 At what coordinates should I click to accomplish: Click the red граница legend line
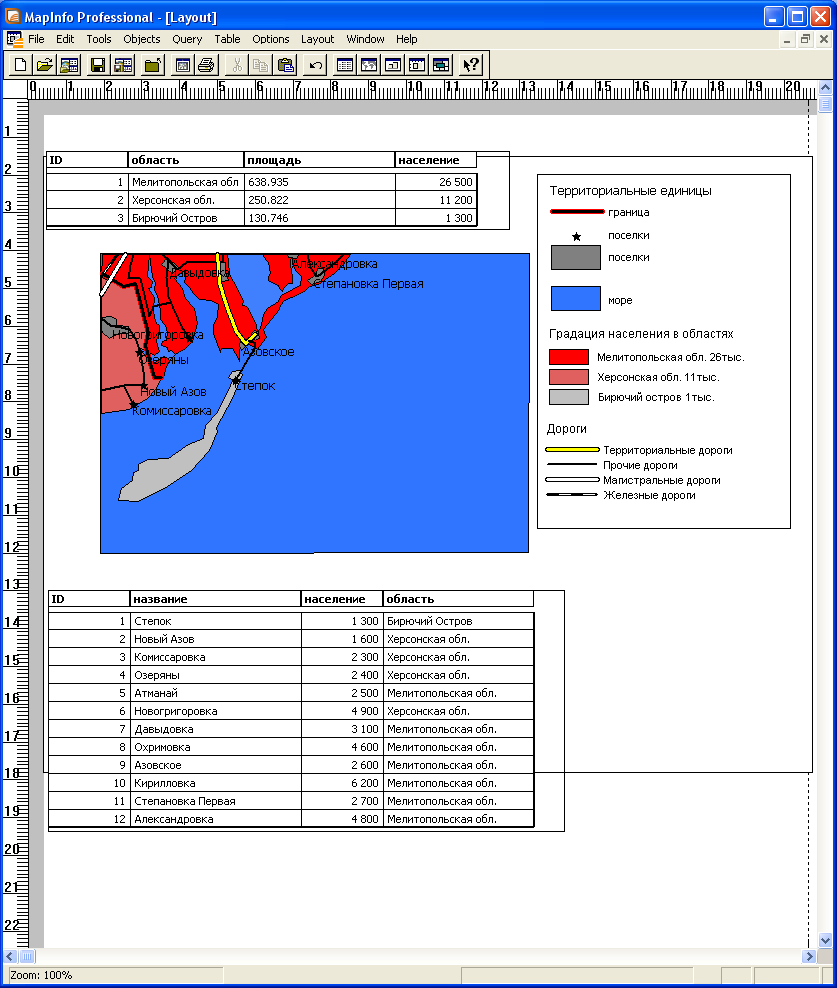[x=577, y=212]
